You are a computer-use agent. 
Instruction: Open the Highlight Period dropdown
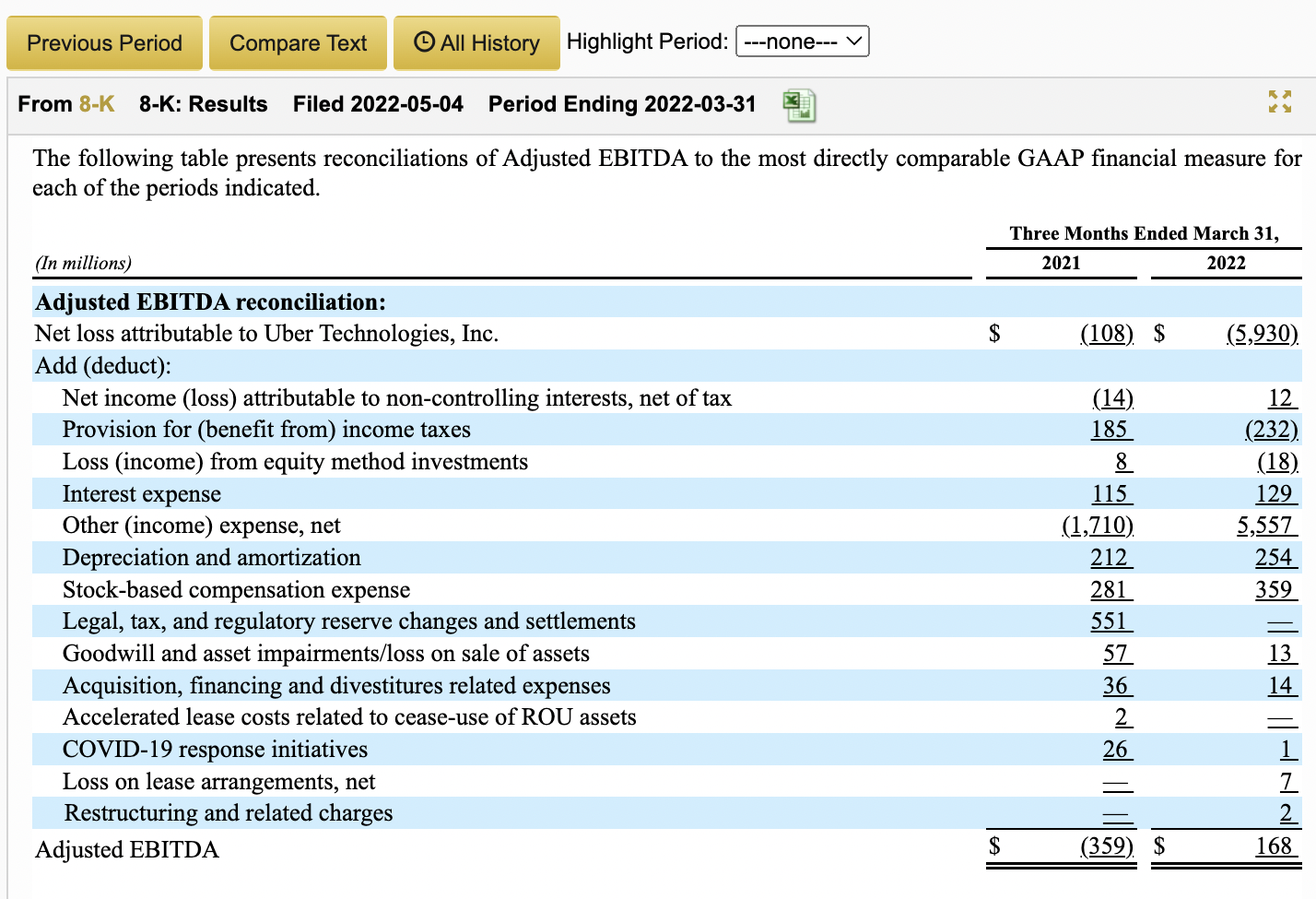[x=802, y=41]
